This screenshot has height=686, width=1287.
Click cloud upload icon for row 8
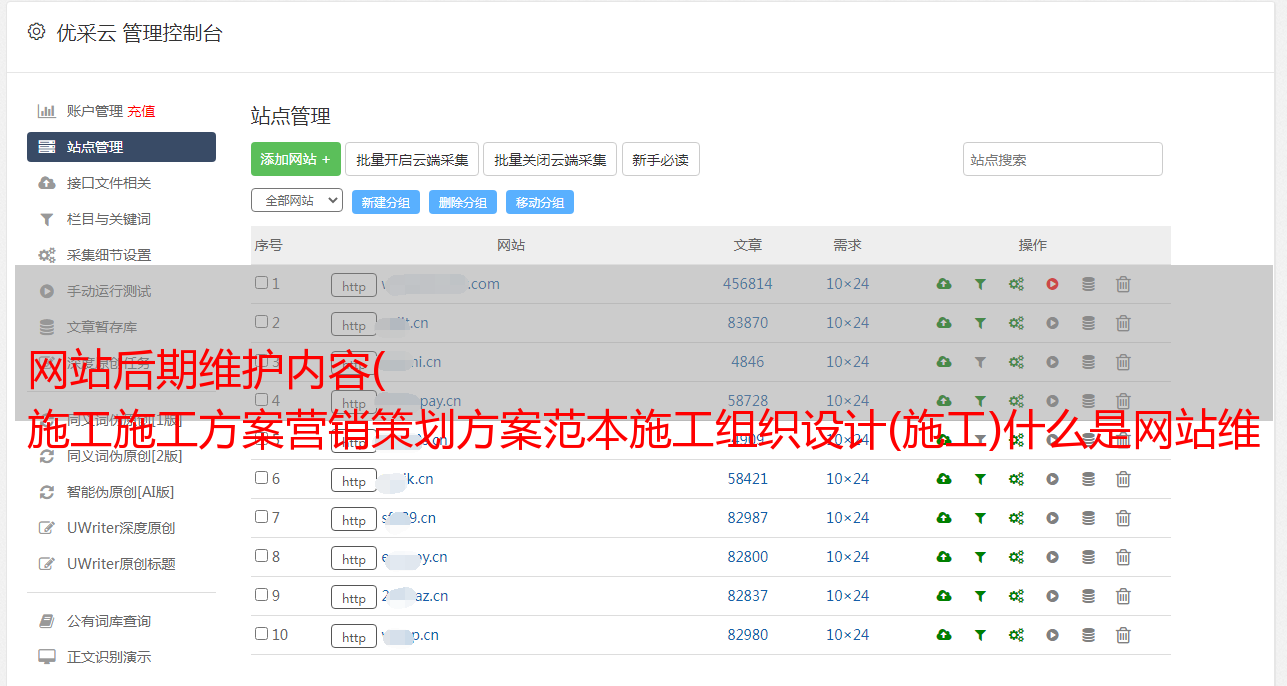pyautogui.click(x=944, y=557)
